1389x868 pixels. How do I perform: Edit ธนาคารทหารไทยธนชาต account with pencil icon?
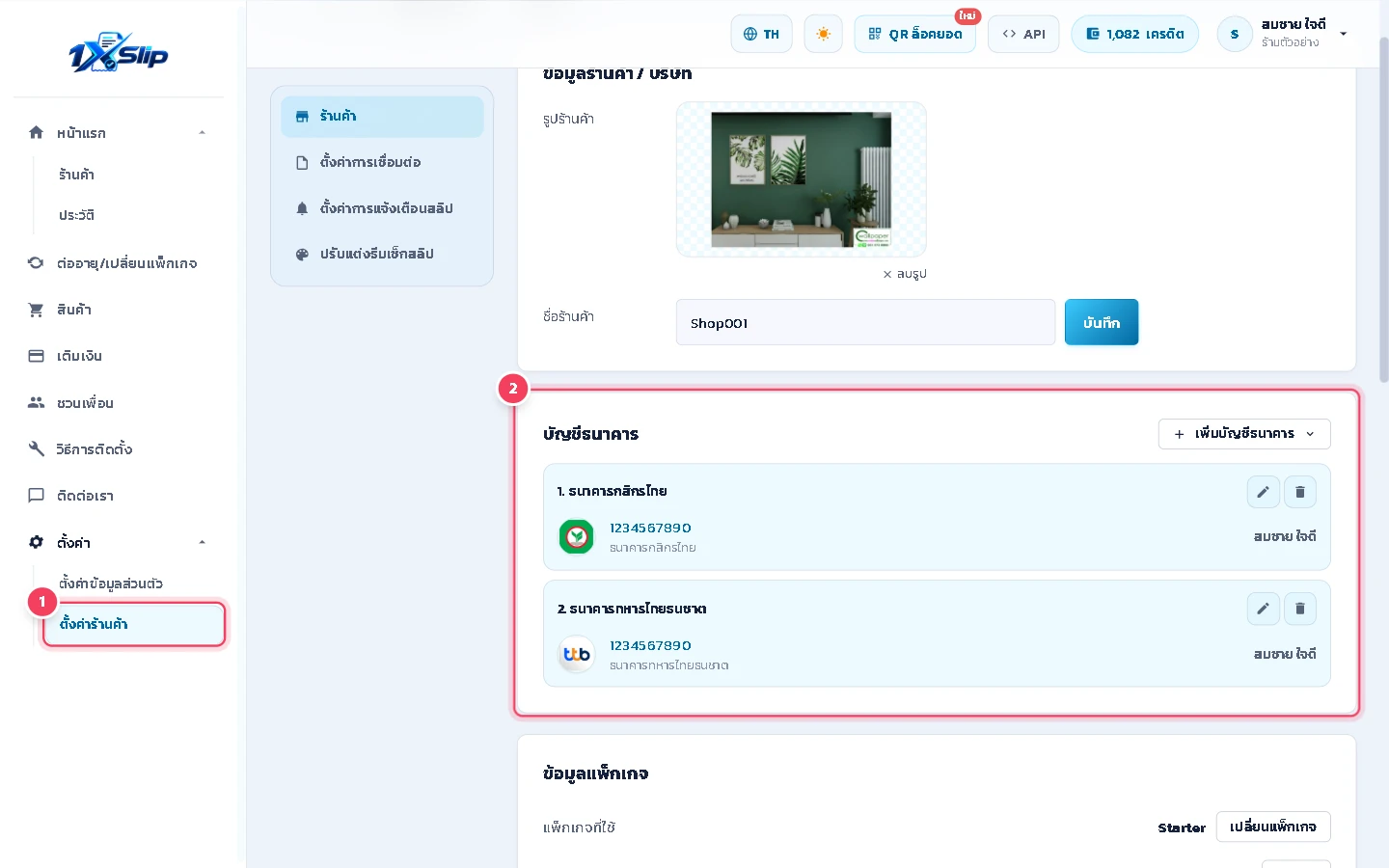pos(1263,609)
